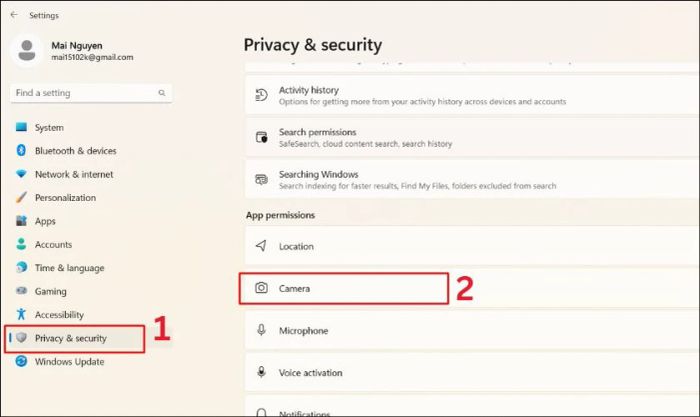Image resolution: width=700 pixels, height=417 pixels.
Task: Click the Gaming controller icon
Action: (x=21, y=291)
